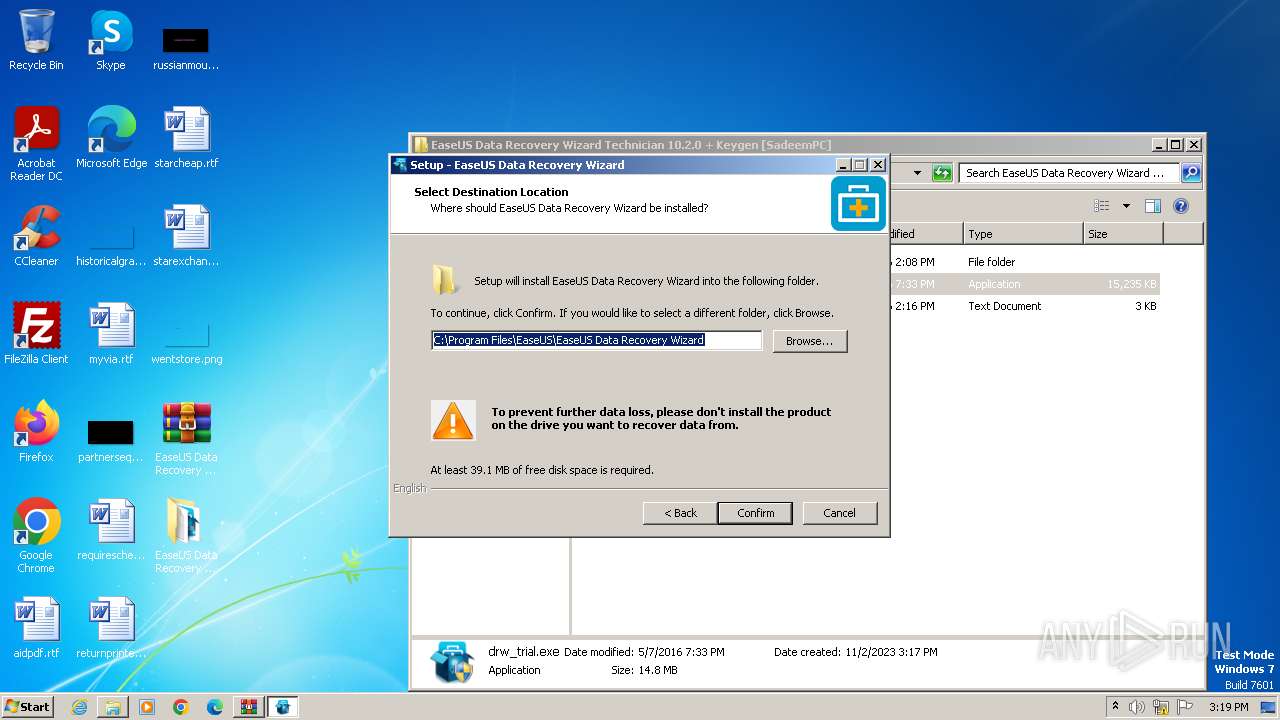Go Back in the Setup wizard
This screenshot has width=1280, height=720.
click(680, 513)
